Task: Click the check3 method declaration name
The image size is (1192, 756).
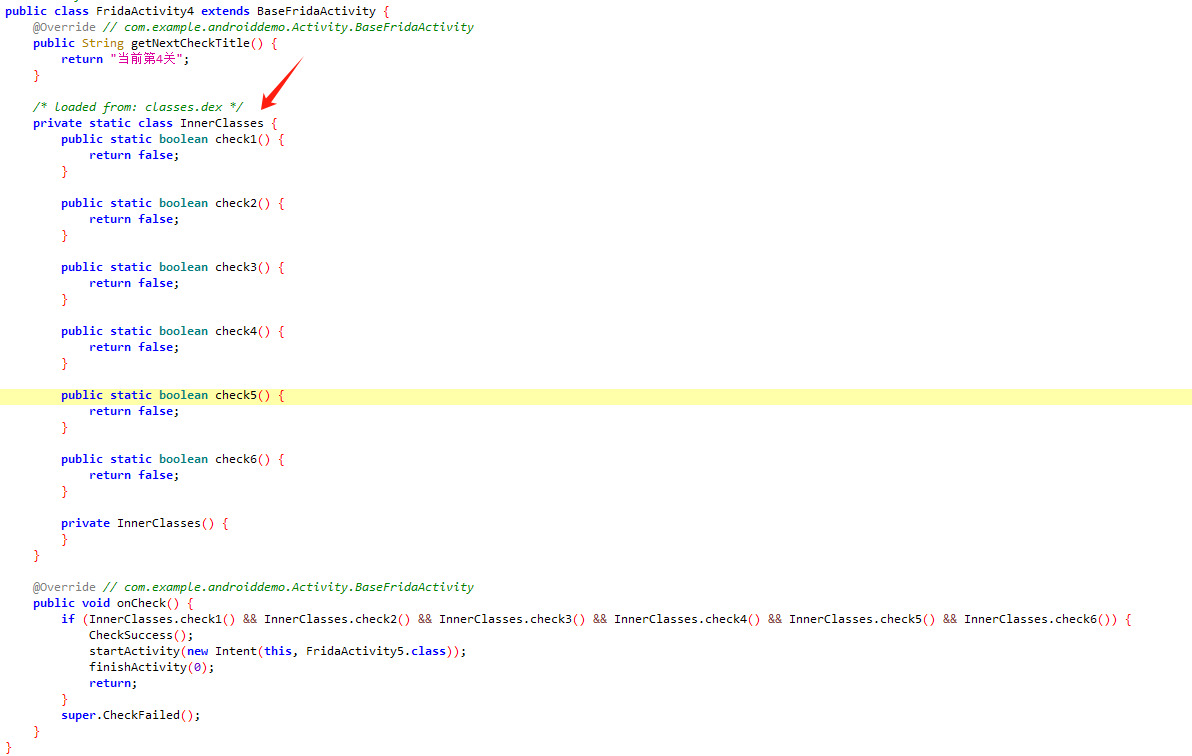Action: coord(236,267)
